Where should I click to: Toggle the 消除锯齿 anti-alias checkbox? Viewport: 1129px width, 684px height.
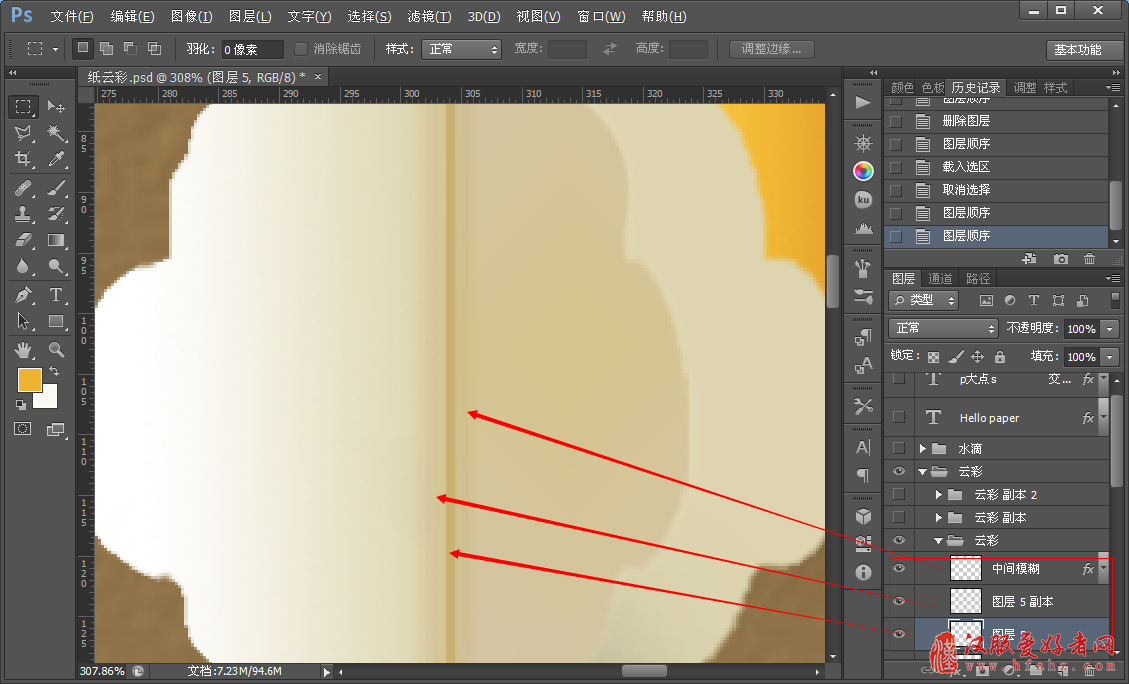302,48
